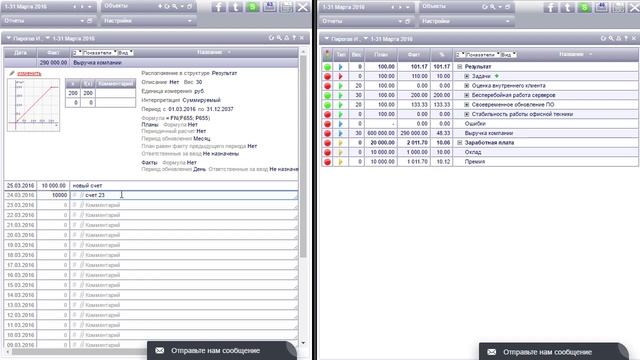Click new-window icon in left Объекты bar

189,7
